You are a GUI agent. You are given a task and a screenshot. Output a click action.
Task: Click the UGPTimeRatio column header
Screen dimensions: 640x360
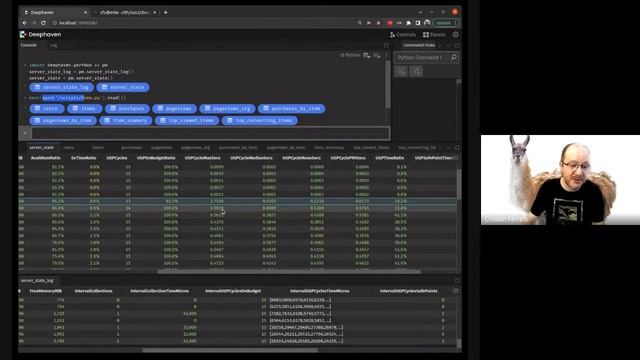pos(389,158)
